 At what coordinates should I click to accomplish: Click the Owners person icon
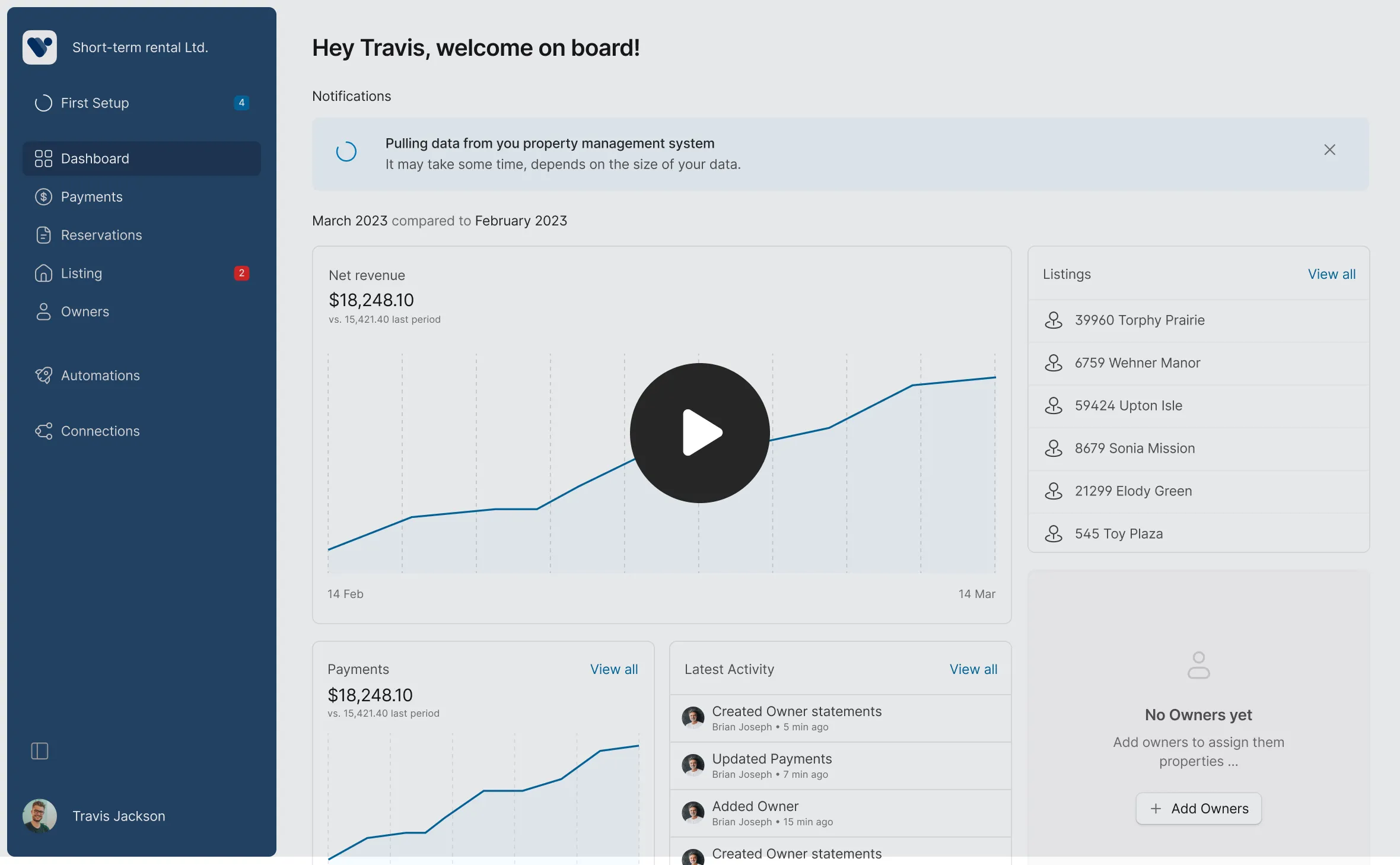(x=43, y=312)
